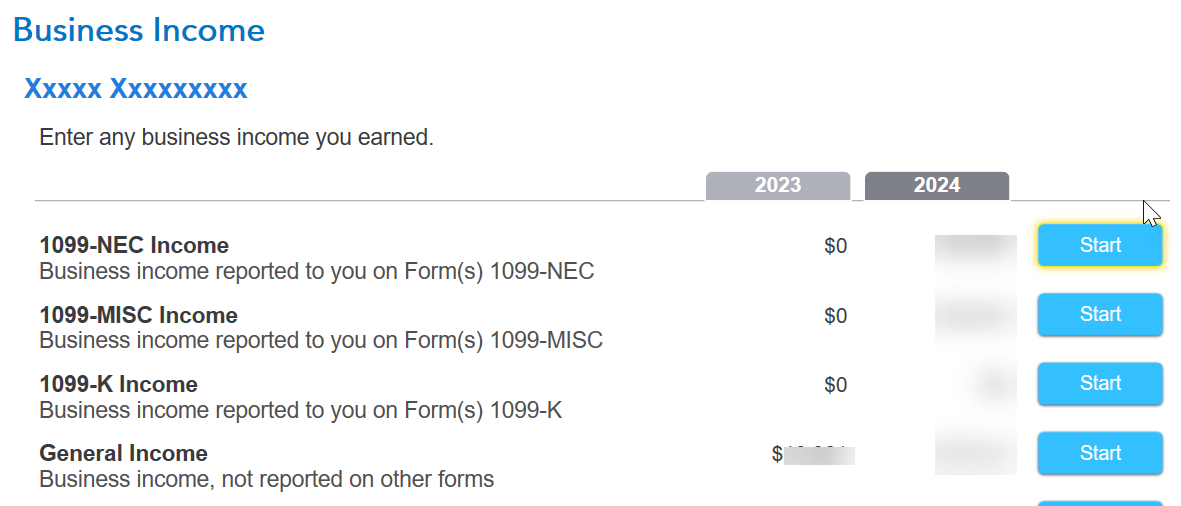
Task: Click the General Income row title
Action: (x=124, y=453)
